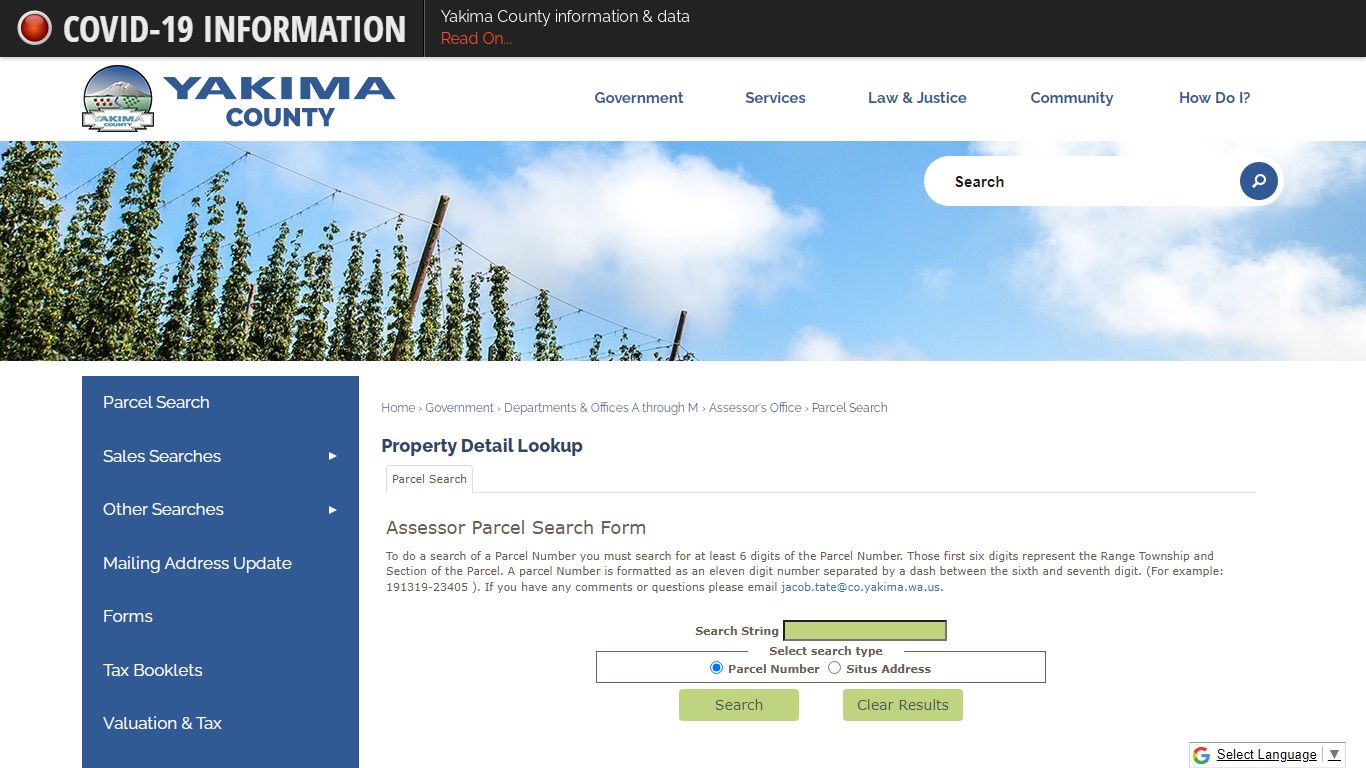Click the COVID-19 INFORMATION banner heading
Image resolution: width=1366 pixels, height=768 pixels.
(x=234, y=29)
